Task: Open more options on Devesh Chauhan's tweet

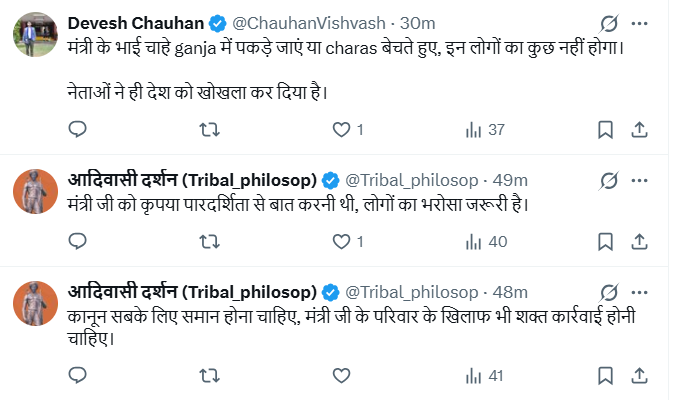Action: point(641,23)
